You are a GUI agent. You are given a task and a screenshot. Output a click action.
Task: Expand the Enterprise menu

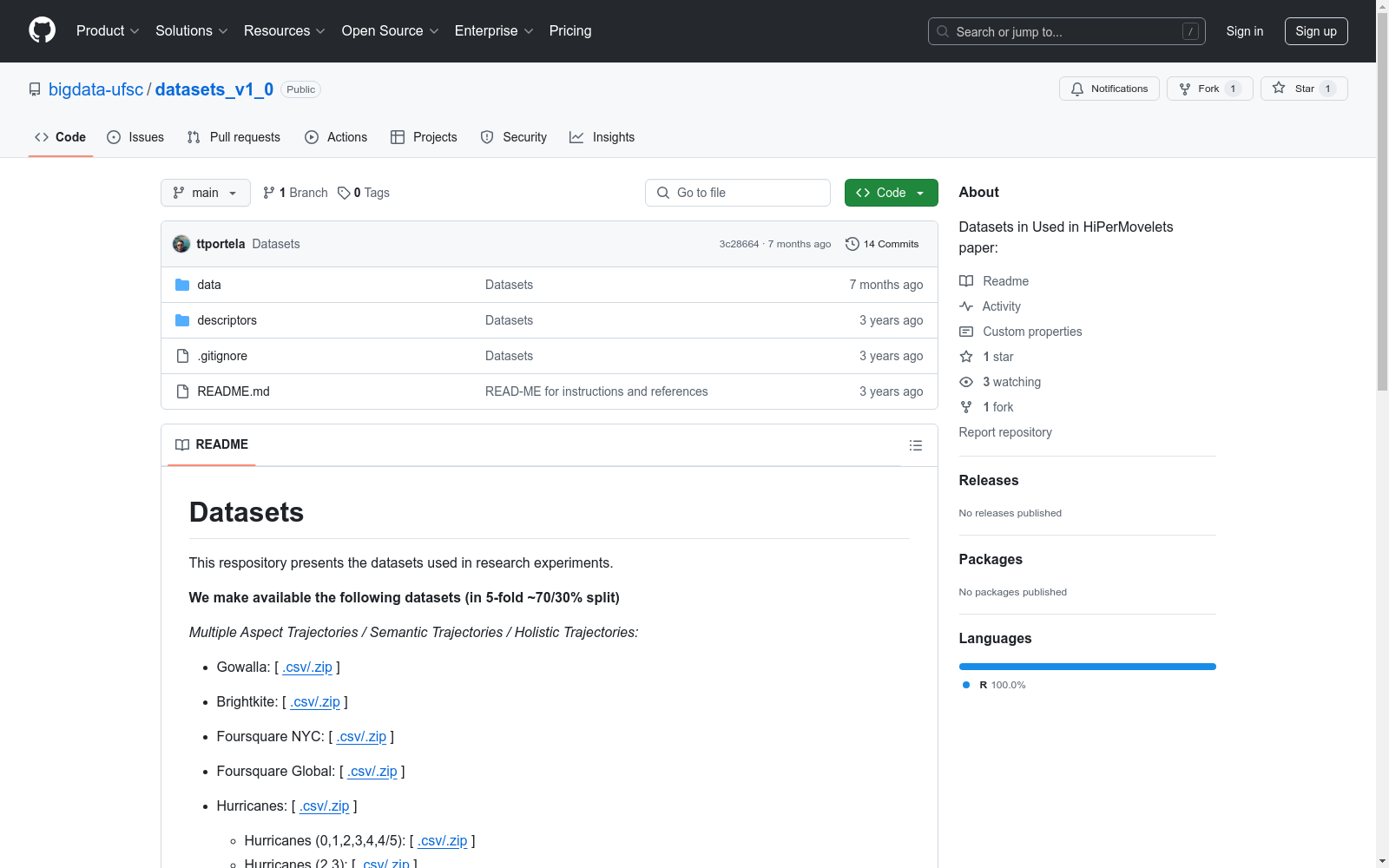494,31
